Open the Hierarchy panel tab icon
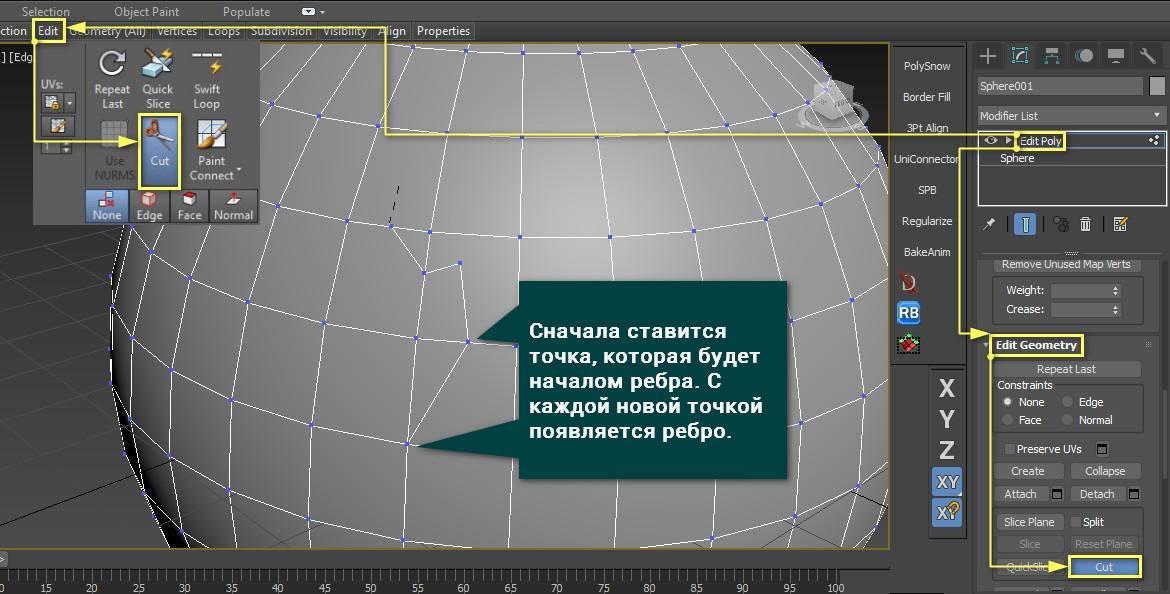This screenshot has width=1170, height=594. coord(1052,55)
